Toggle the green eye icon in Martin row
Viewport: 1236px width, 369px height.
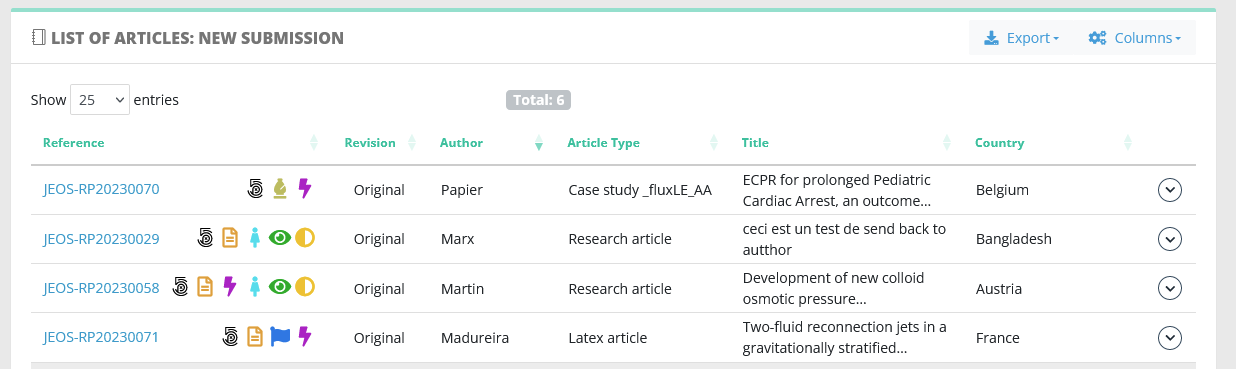[280, 287]
